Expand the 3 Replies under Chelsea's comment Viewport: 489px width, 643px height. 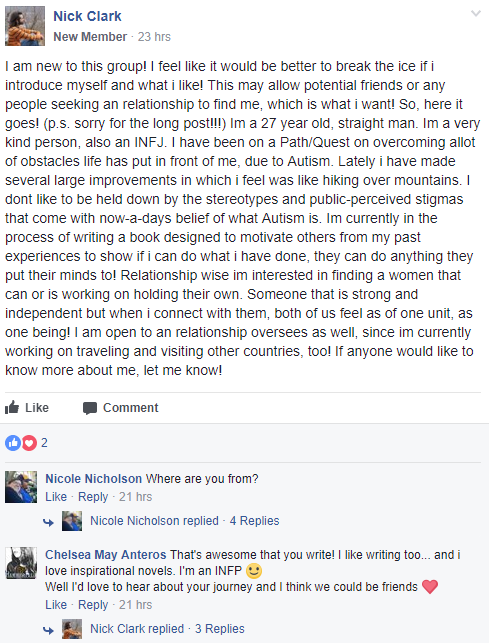(219, 629)
